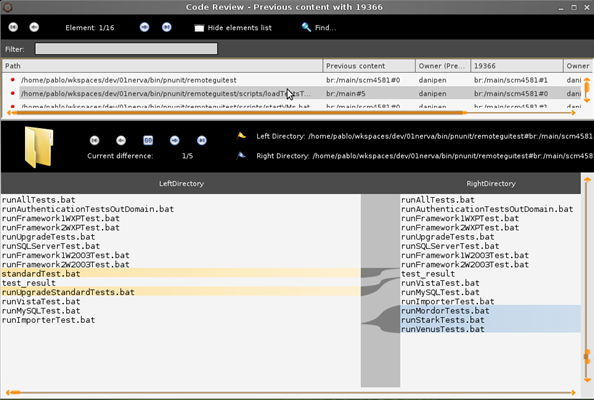The width and height of the screenshot is (594, 400).
Task: Click the Left Directory path text
Action: point(450,136)
